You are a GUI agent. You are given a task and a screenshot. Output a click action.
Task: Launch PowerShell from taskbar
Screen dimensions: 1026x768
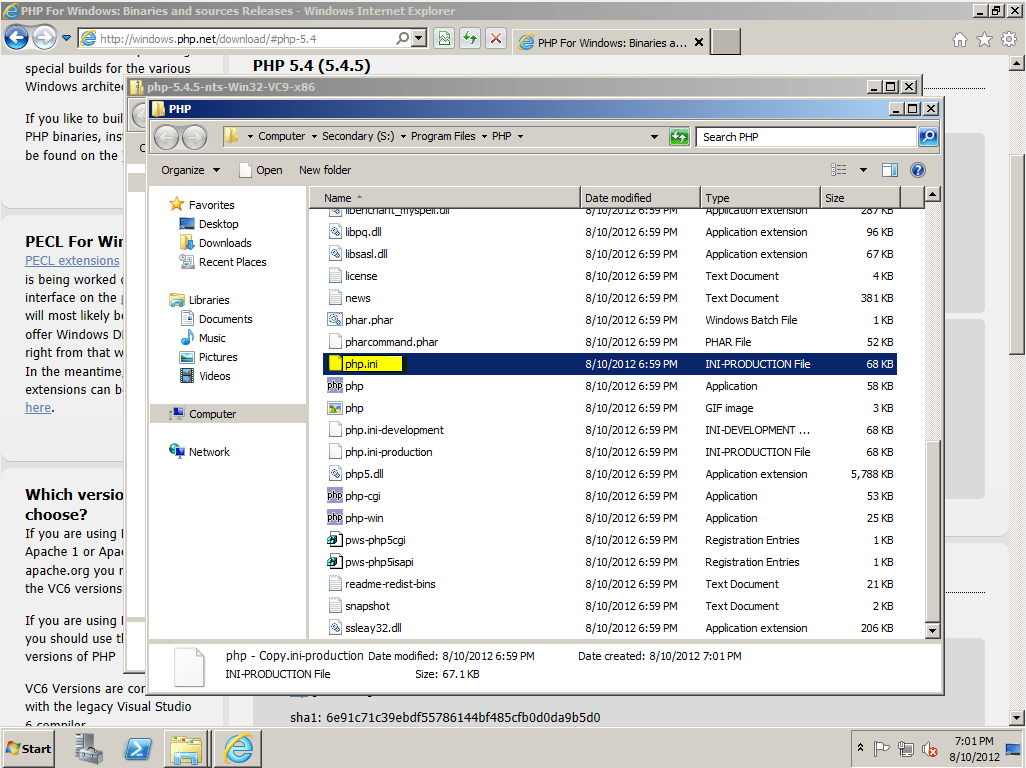click(138, 749)
